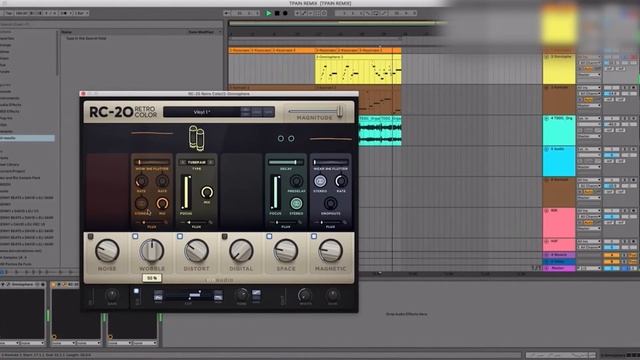Image resolution: width=640 pixels, height=360 pixels.
Task: Click the RC-20 WOBBLE knob
Action: coord(151,251)
